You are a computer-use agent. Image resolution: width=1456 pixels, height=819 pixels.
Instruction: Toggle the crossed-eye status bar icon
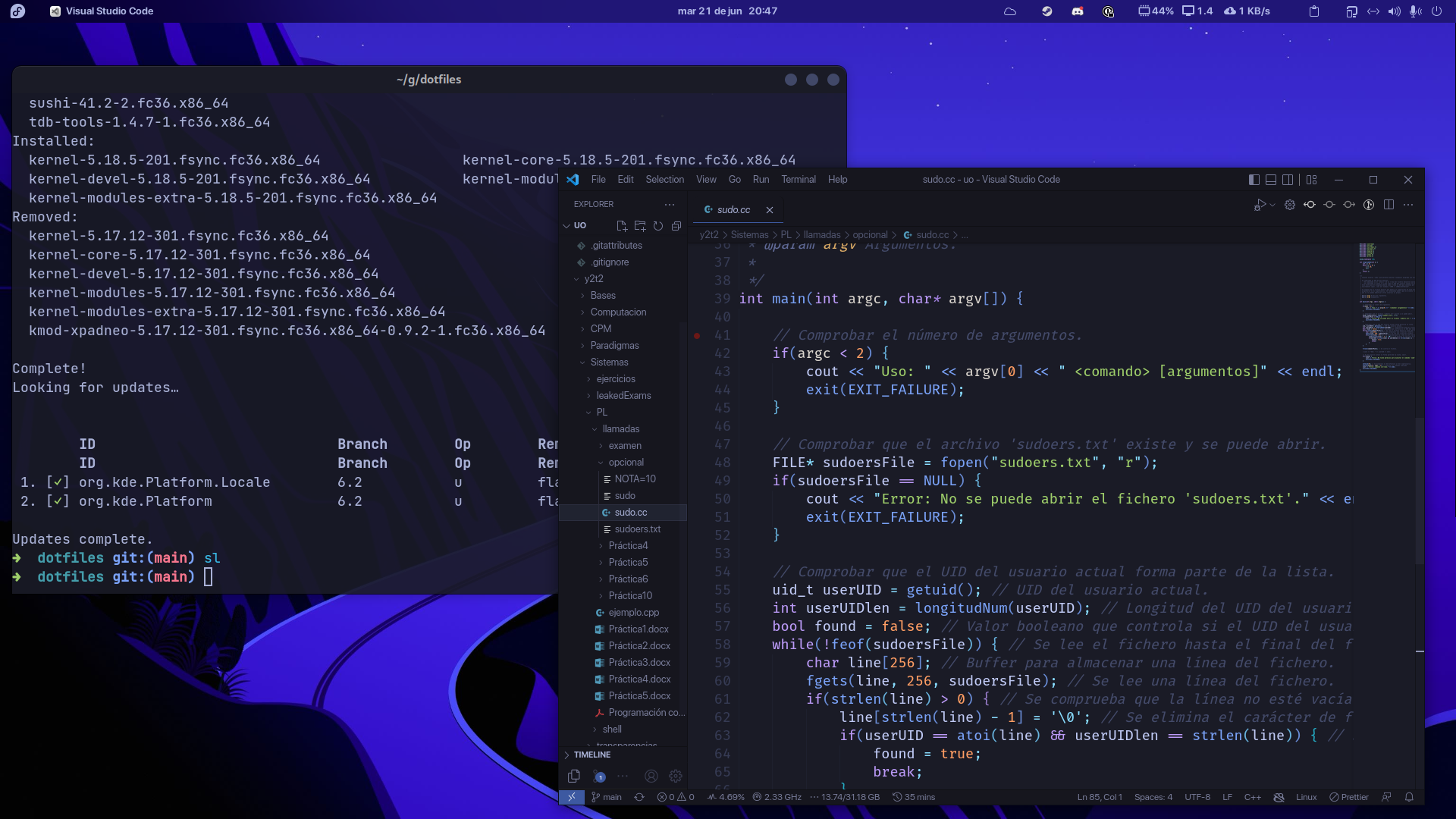coord(1279,797)
